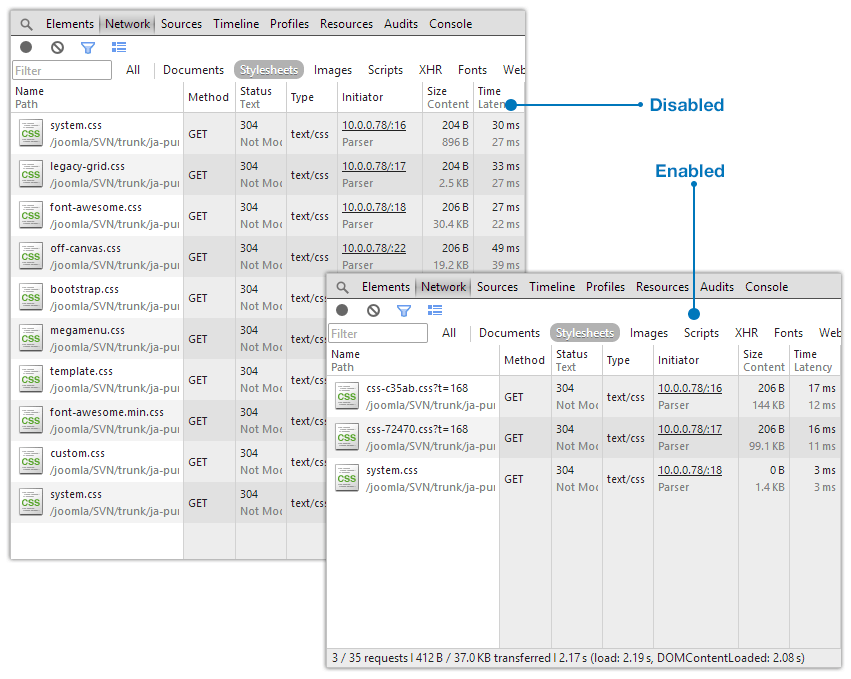Click the clear icon in the front DevTools window
The height and width of the screenshot is (679, 851).
click(x=373, y=310)
